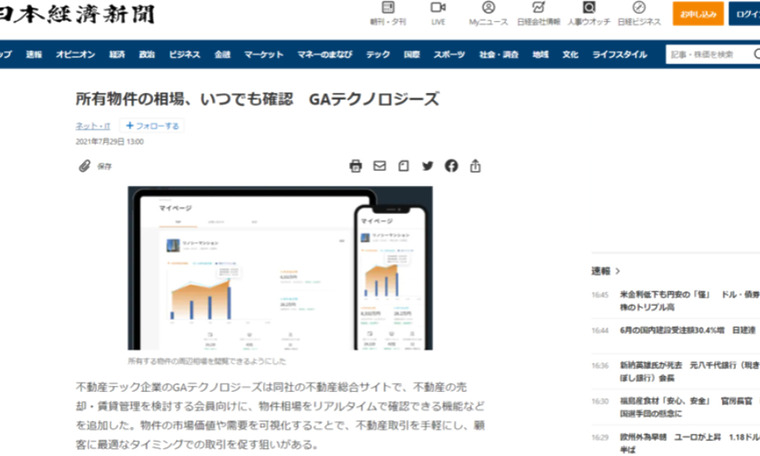Select the ライフスタイル menu item
This screenshot has height=456, width=760.
619,54
